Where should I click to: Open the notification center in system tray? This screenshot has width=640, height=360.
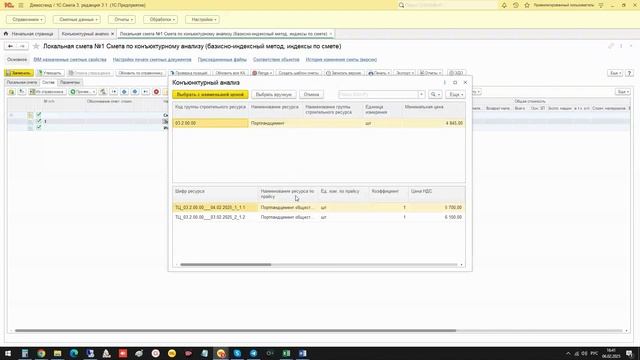(629, 353)
